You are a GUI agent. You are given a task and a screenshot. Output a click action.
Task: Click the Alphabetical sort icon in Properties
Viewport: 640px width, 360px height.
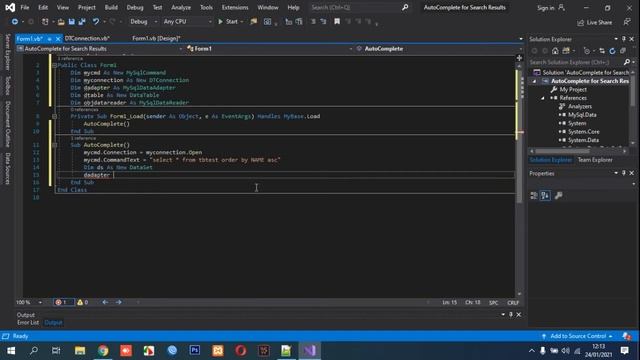point(545,196)
